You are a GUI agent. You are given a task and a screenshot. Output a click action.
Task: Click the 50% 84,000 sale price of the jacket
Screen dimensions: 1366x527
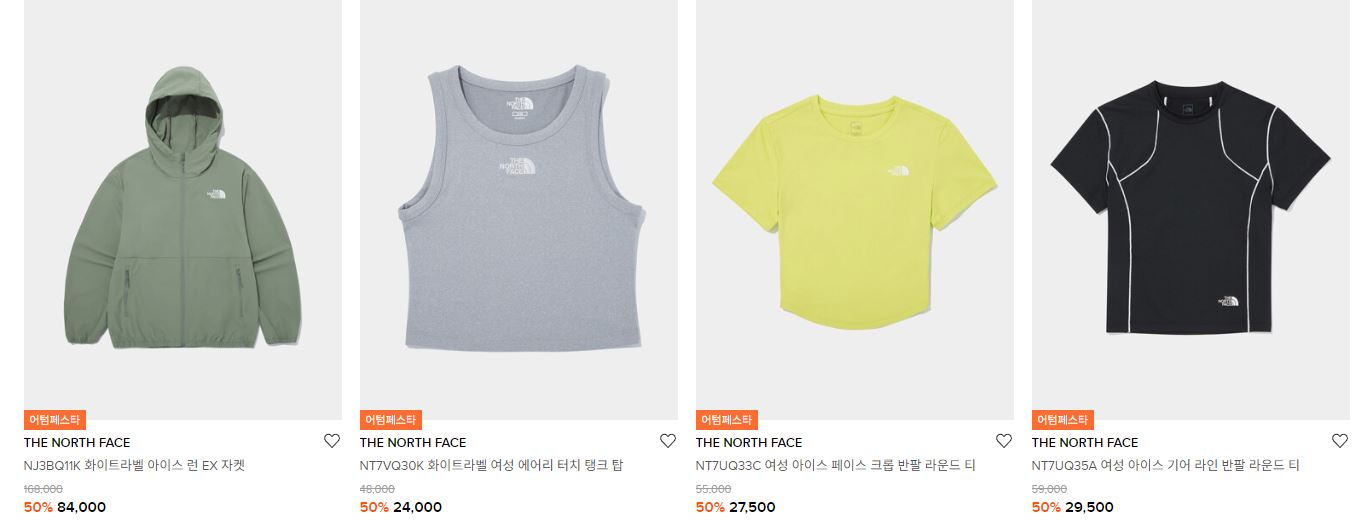(65, 507)
